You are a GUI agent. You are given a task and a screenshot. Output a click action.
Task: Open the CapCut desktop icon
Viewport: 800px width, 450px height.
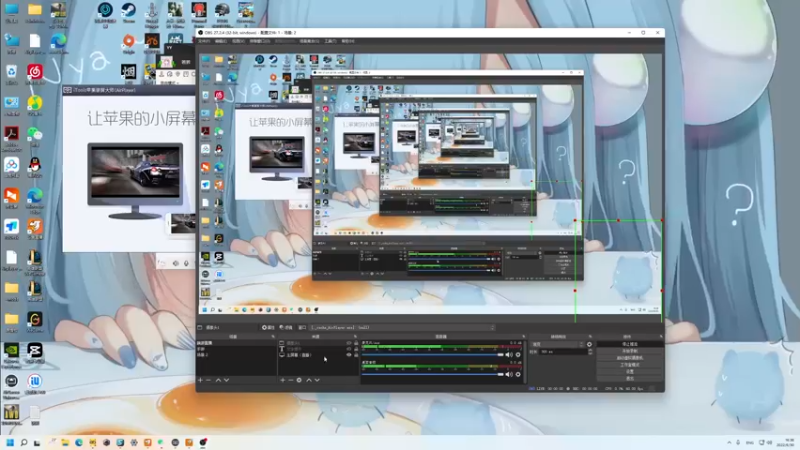[35, 353]
